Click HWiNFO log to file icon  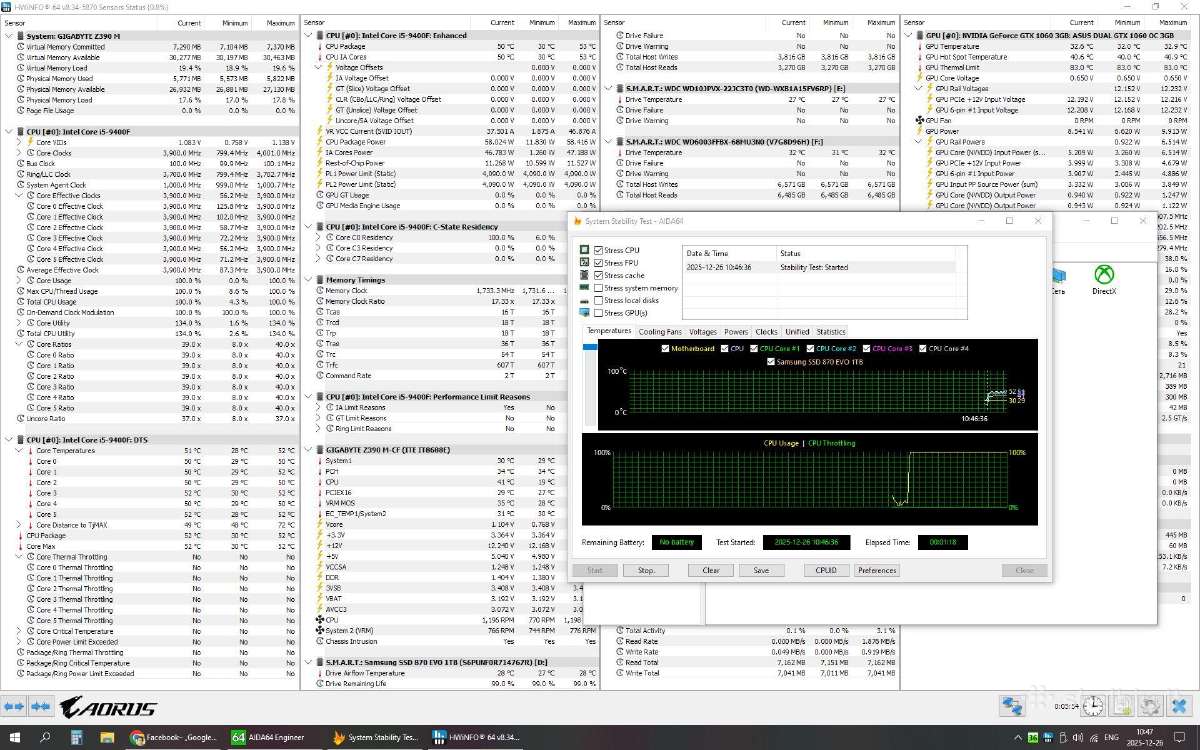coord(1124,706)
